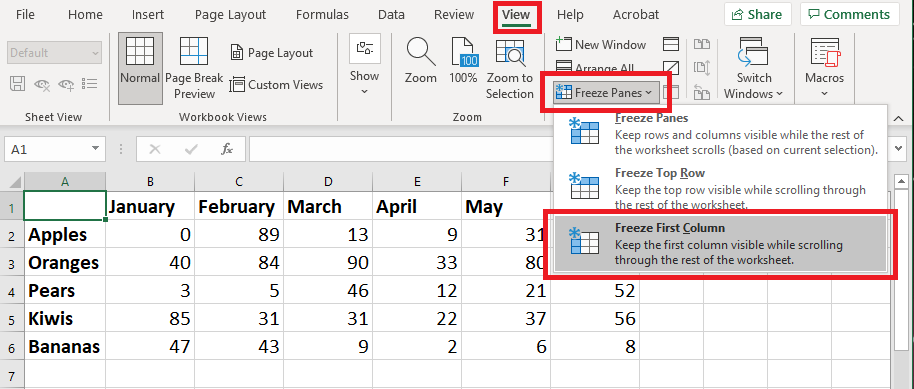Switch to the Data tab
The width and height of the screenshot is (914, 389).
point(391,15)
